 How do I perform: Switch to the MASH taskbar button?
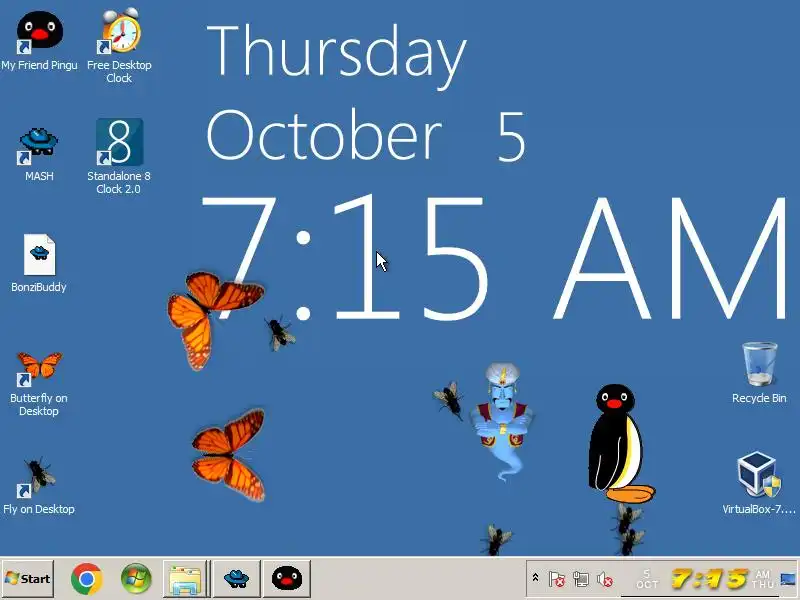pos(236,579)
